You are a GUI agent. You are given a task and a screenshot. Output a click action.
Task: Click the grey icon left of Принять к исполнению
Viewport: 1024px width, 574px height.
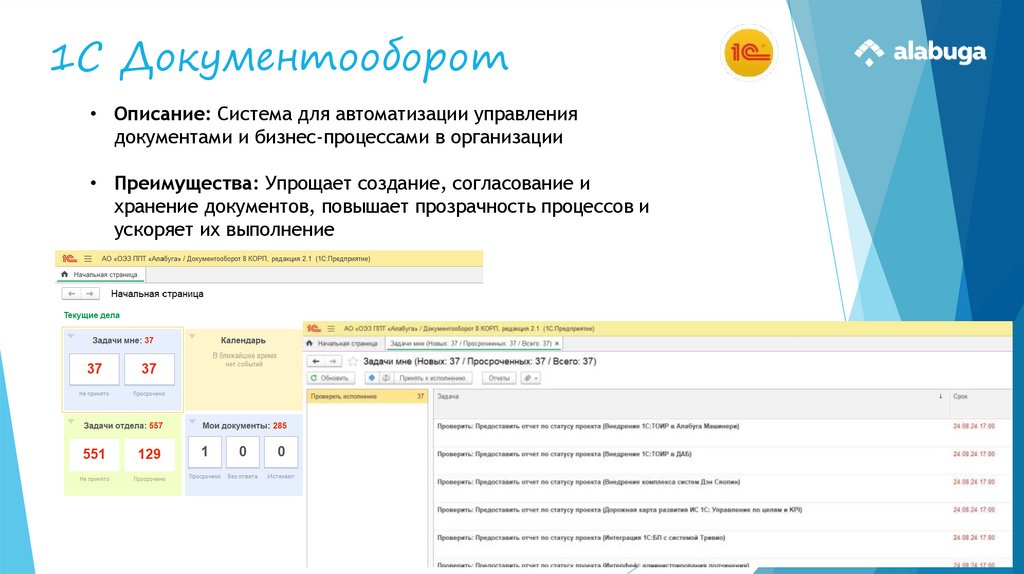(386, 378)
